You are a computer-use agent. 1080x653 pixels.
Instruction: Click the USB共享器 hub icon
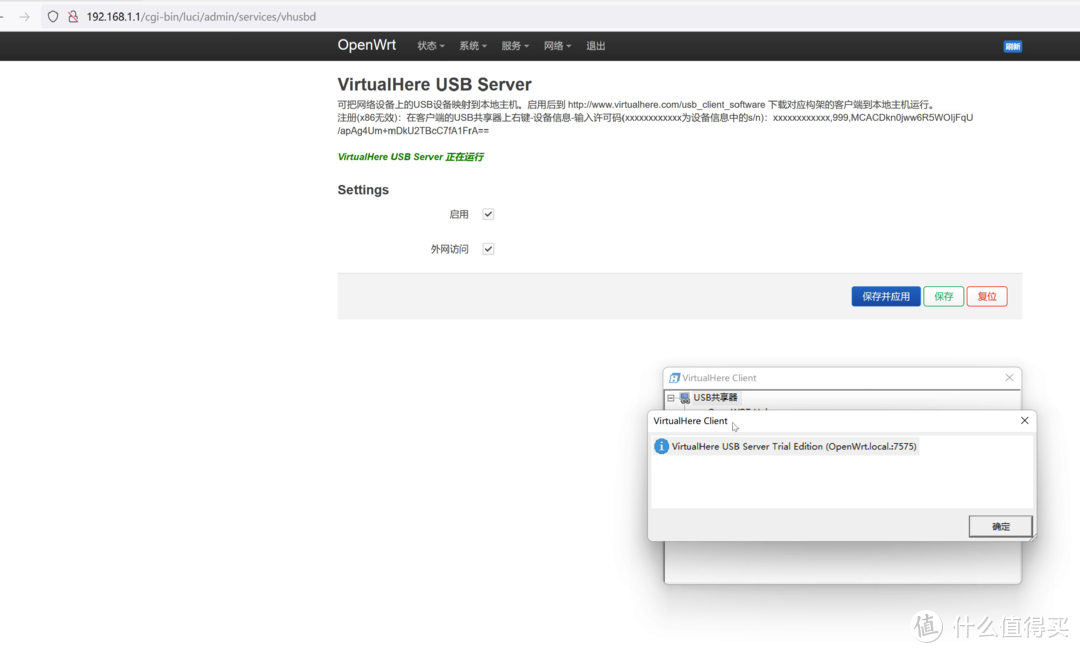click(685, 398)
